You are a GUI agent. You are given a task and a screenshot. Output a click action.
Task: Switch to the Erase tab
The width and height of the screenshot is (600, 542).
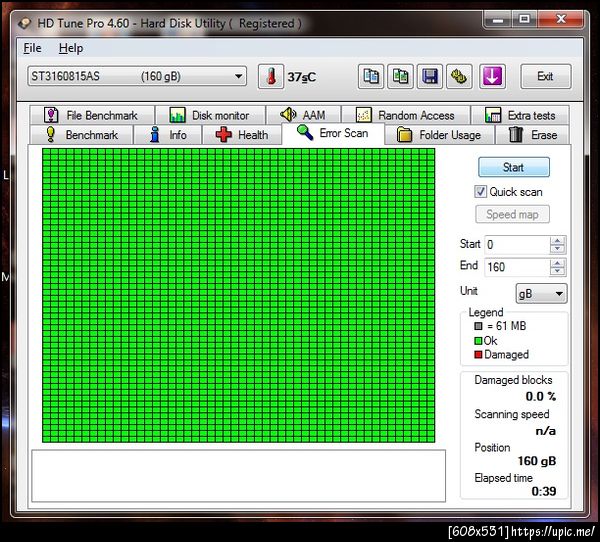coord(532,135)
